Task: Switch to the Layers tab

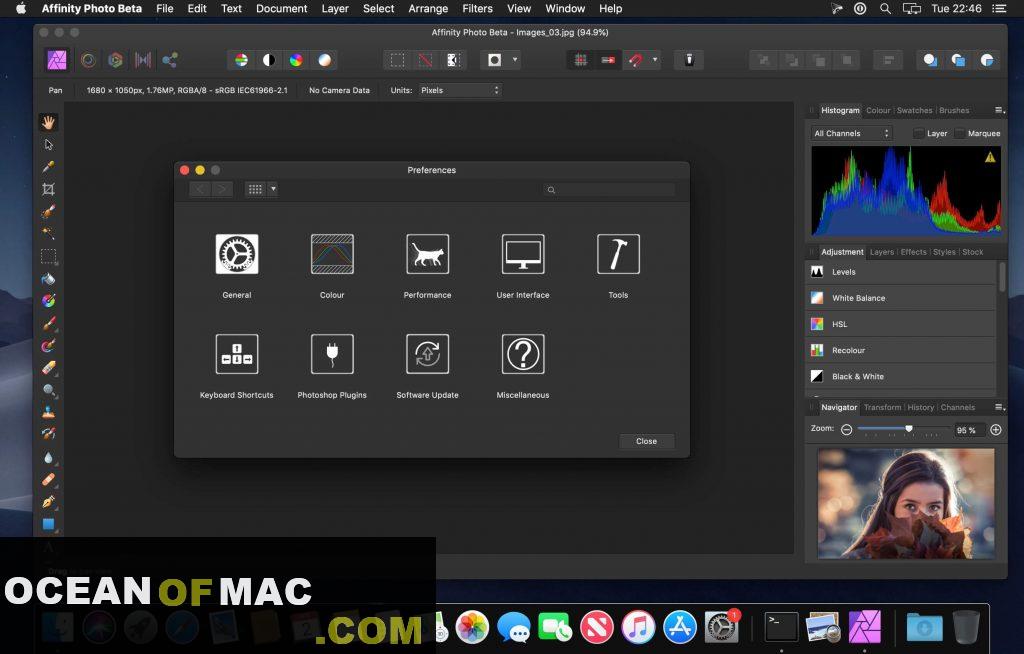Action: (x=882, y=252)
